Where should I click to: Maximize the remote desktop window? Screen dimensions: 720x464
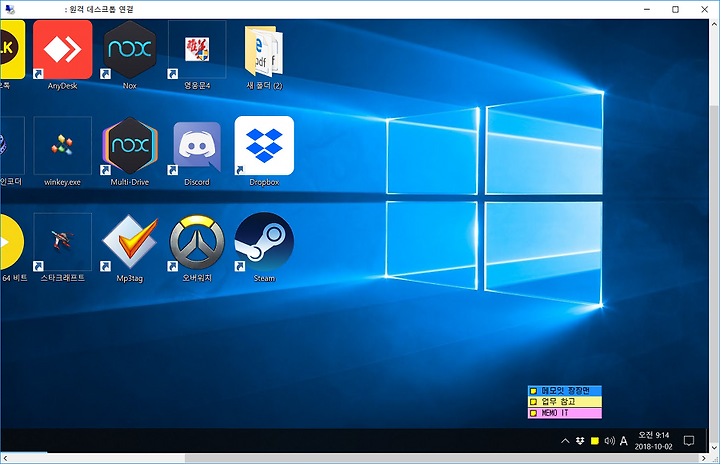(x=675, y=9)
